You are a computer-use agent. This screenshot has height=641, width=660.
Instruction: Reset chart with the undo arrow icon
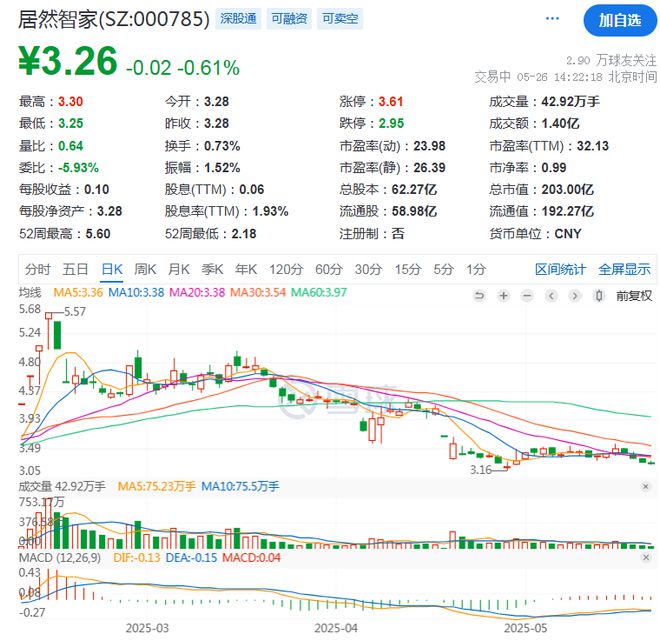tap(479, 296)
